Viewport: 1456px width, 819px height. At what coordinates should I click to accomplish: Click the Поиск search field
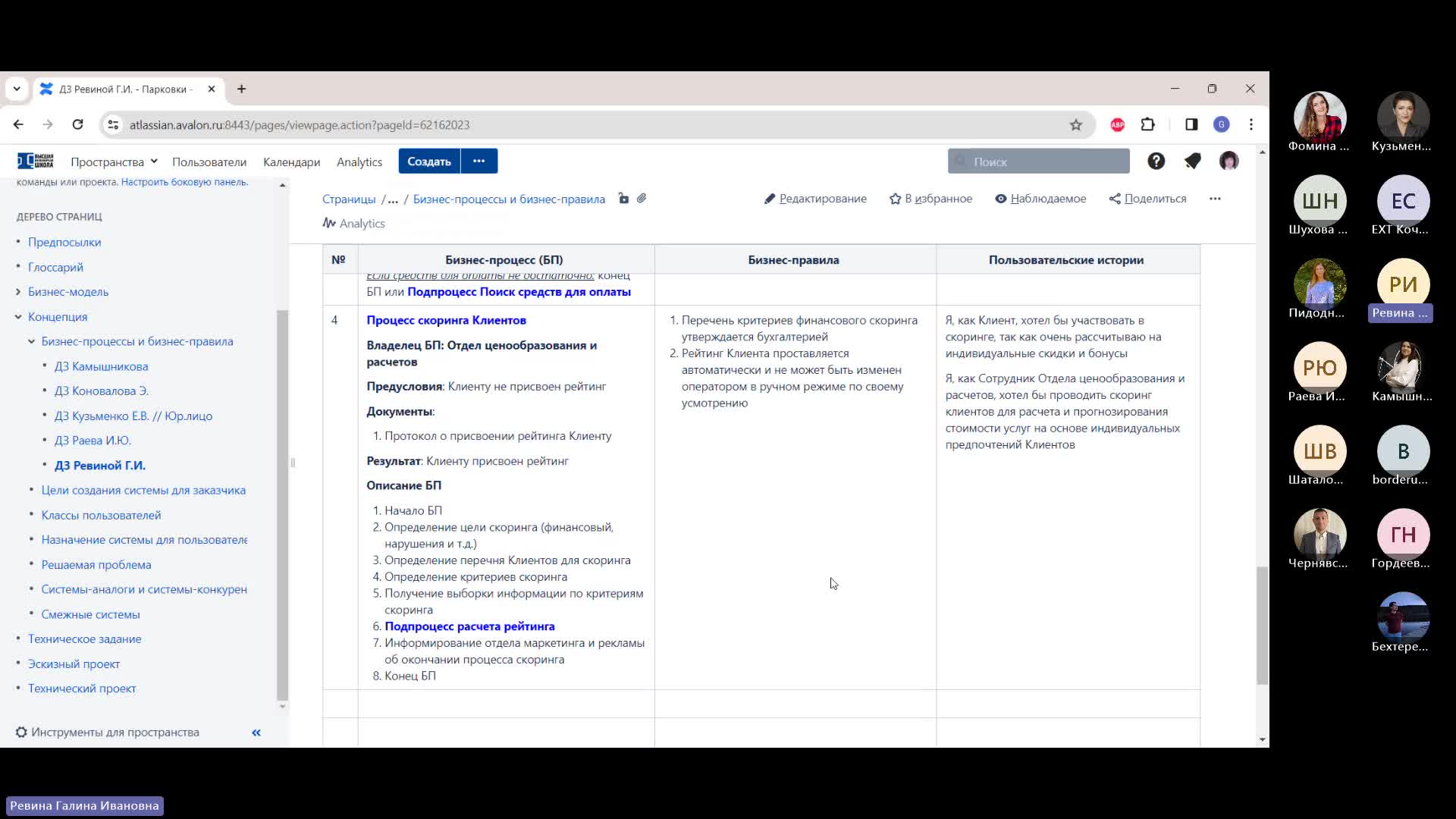[x=1038, y=162]
